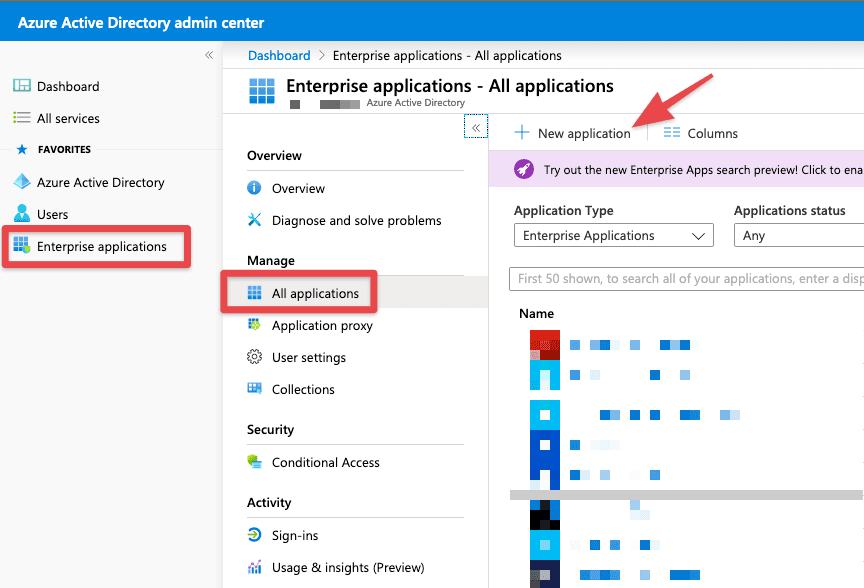The image size is (864, 588).
Task: Click the Collections icon
Action: tap(255, 388)
